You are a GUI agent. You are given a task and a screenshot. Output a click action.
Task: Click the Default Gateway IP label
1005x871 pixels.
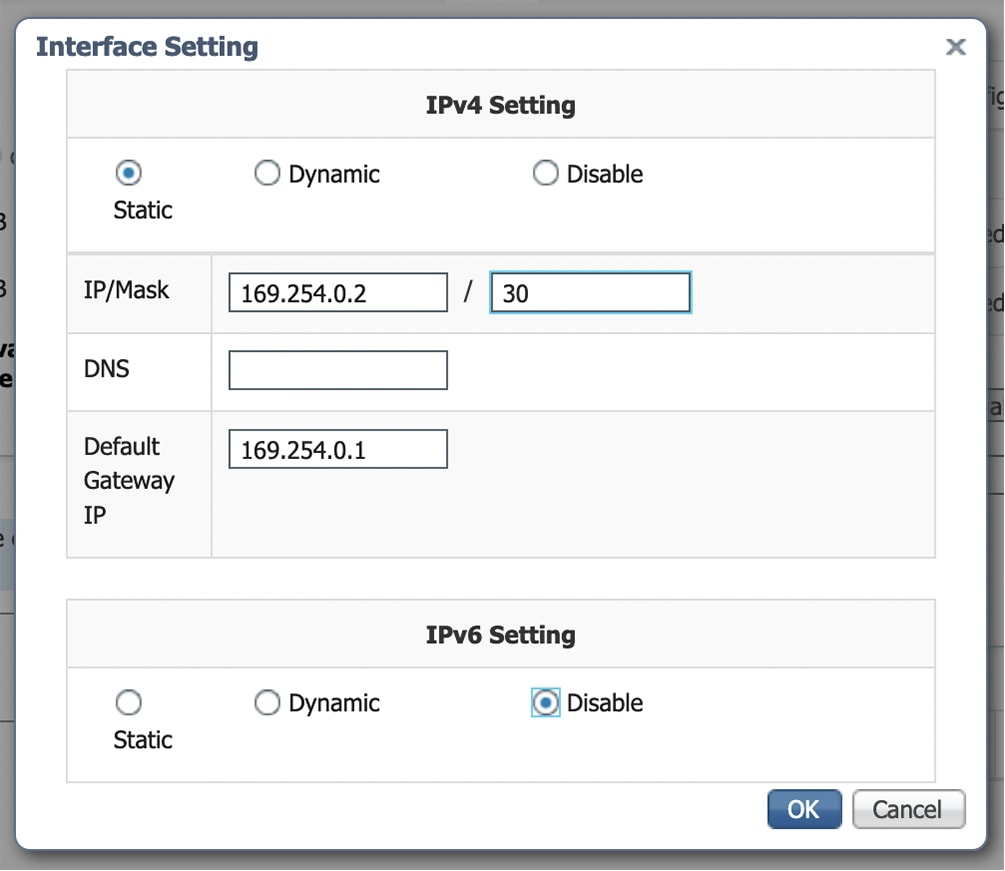129,480
